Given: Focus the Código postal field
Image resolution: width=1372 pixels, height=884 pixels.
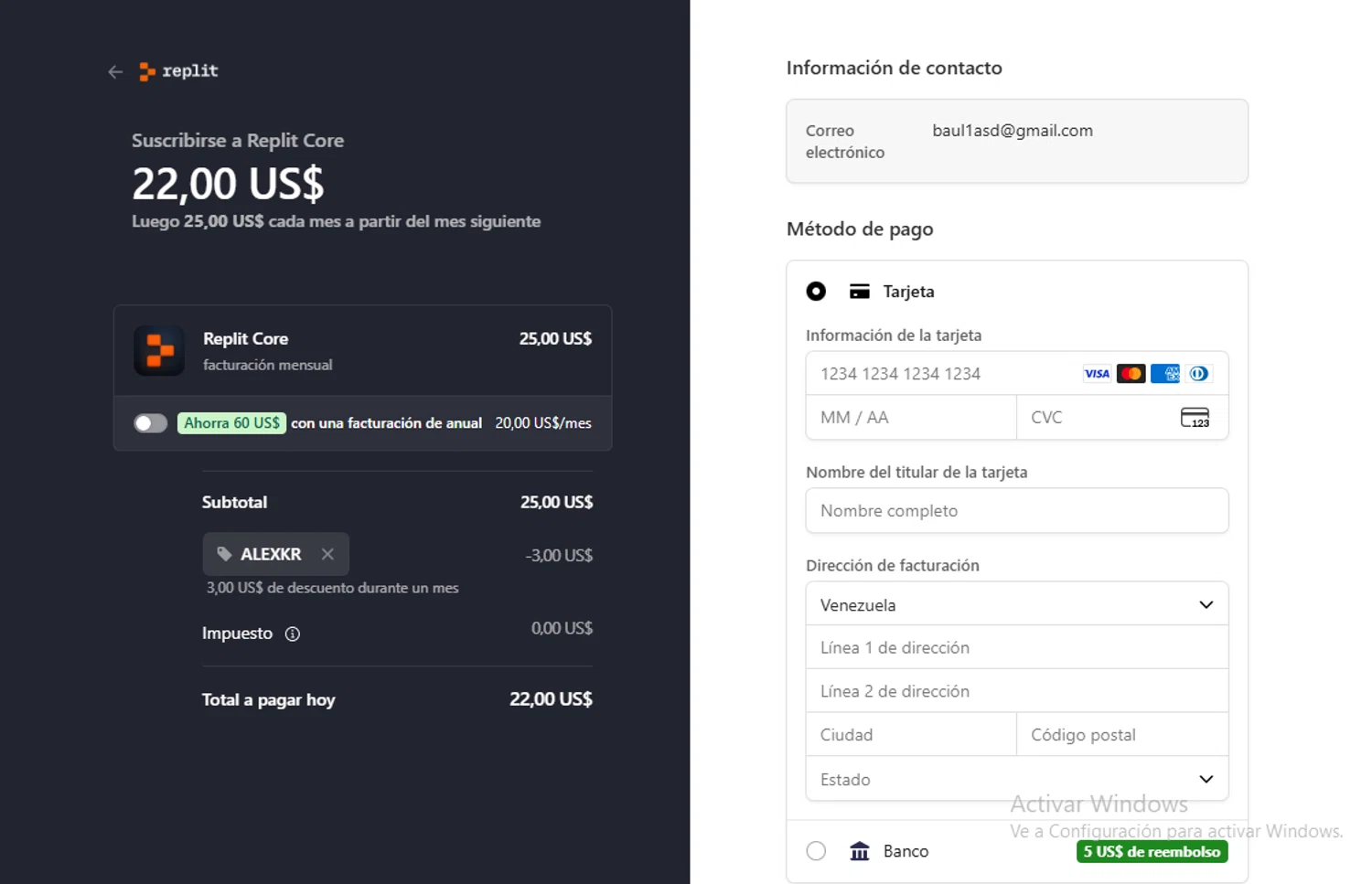Looking at the screenshot, I should tap(1122, 735).
